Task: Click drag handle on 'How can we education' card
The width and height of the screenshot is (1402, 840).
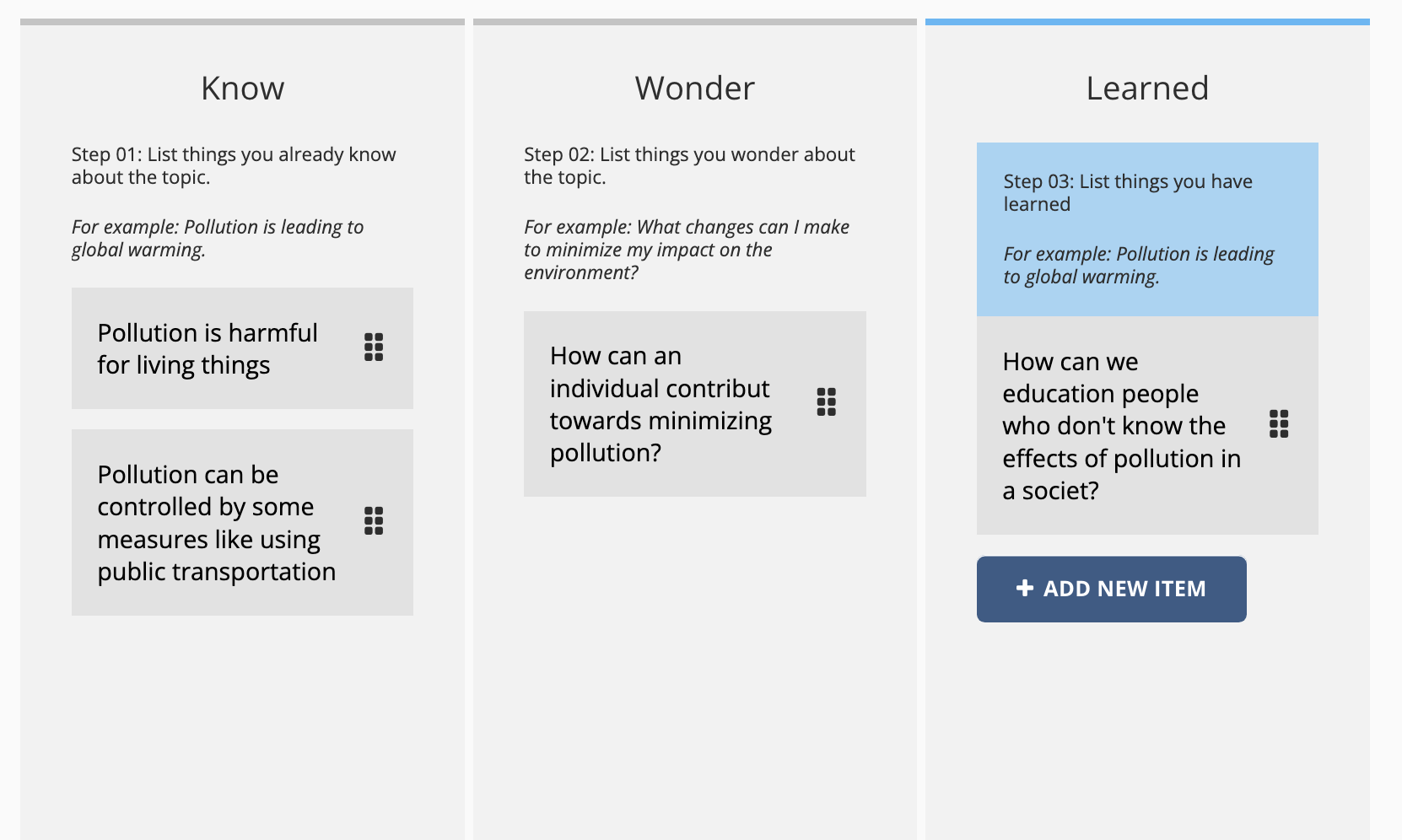Action: (x=1279, y=423)
